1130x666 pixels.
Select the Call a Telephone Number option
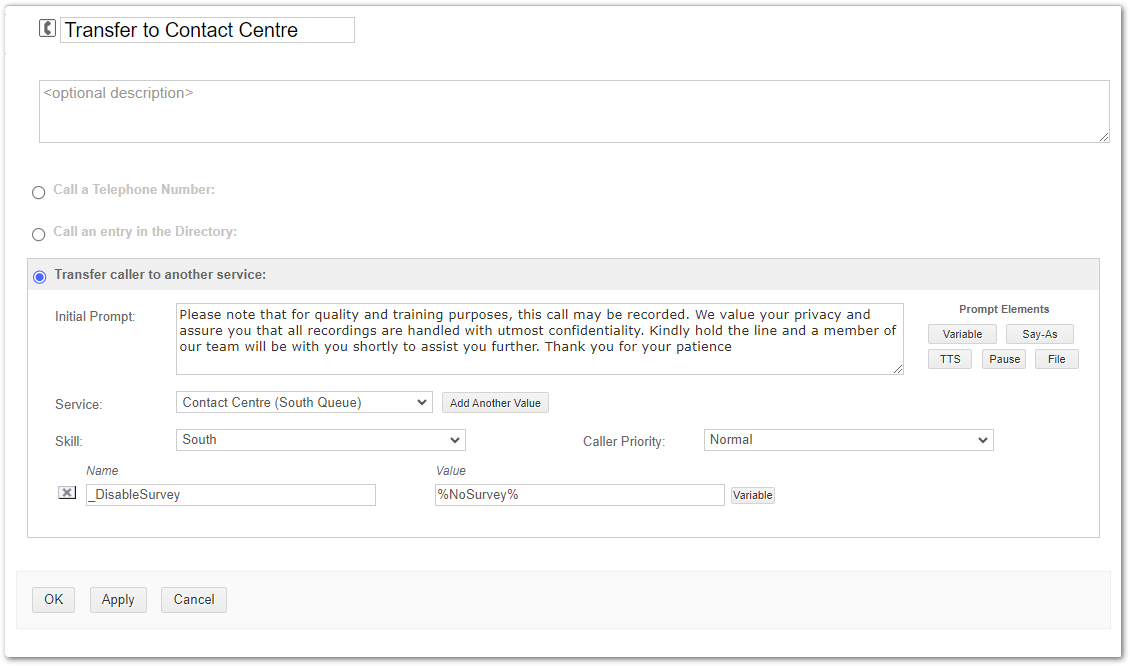pos(39,192)
